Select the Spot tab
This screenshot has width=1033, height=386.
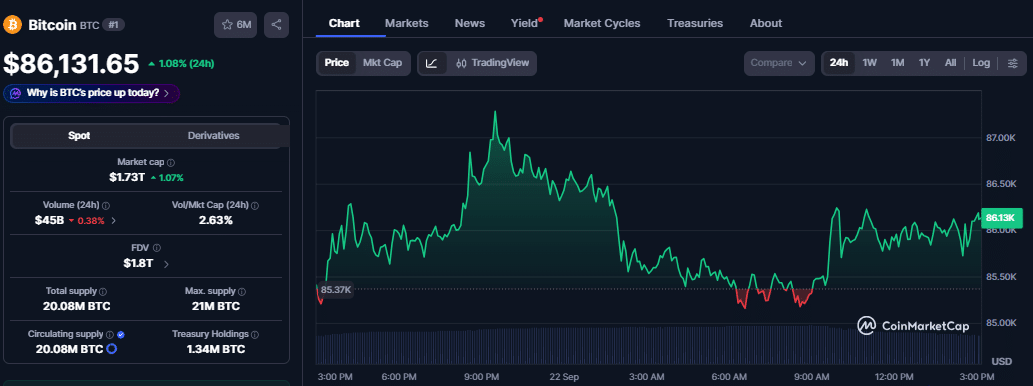(79, 136)
